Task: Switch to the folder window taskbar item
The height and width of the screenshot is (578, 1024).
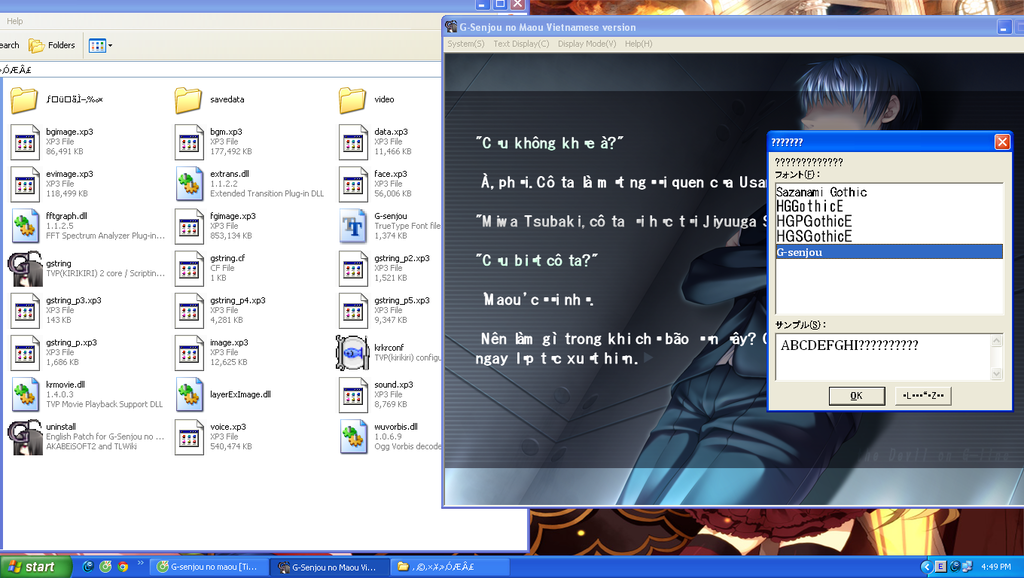Action: [449, 567]
